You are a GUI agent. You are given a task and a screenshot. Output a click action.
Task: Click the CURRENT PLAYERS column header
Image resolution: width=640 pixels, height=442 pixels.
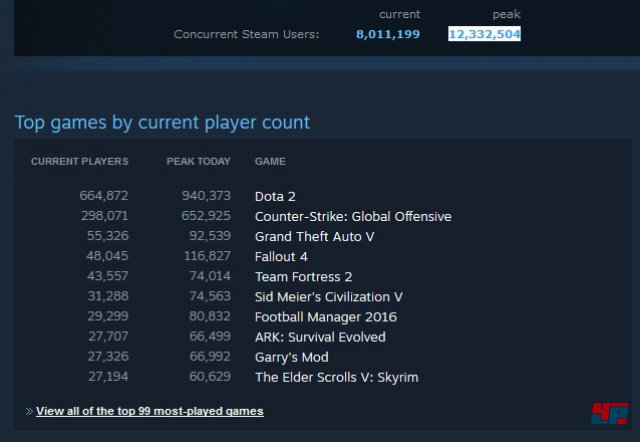click(x=80, y=161)
